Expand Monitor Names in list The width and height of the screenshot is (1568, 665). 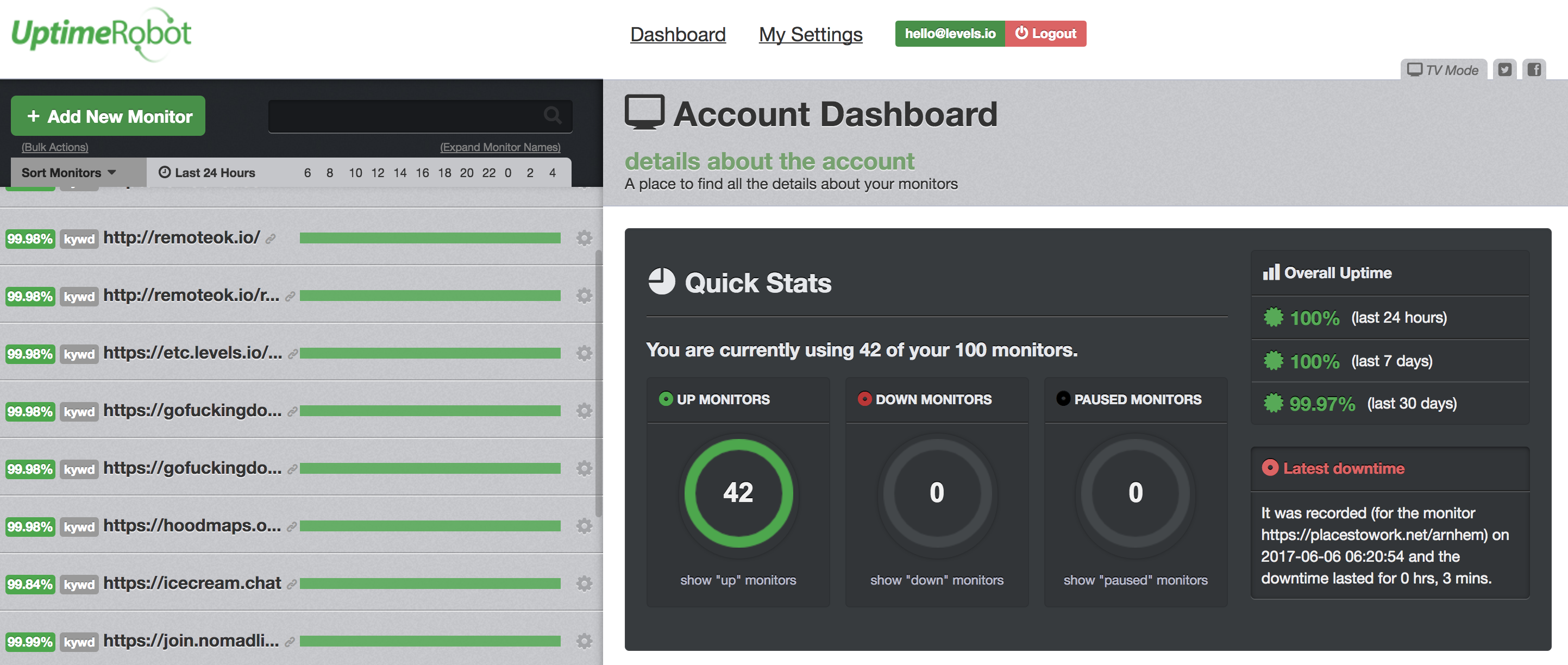click(500, 147)
